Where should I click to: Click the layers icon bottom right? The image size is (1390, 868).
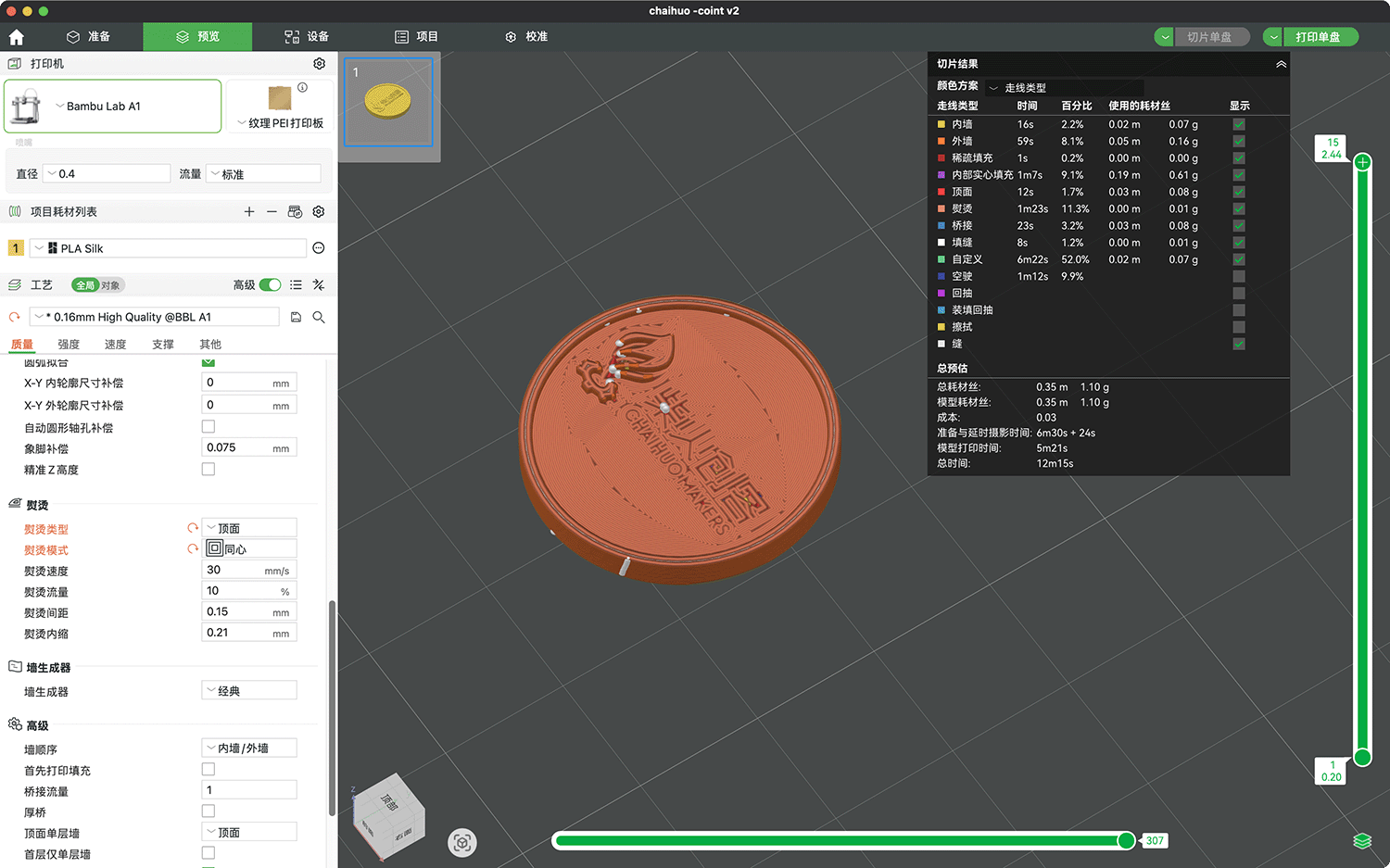(1362, 841)
